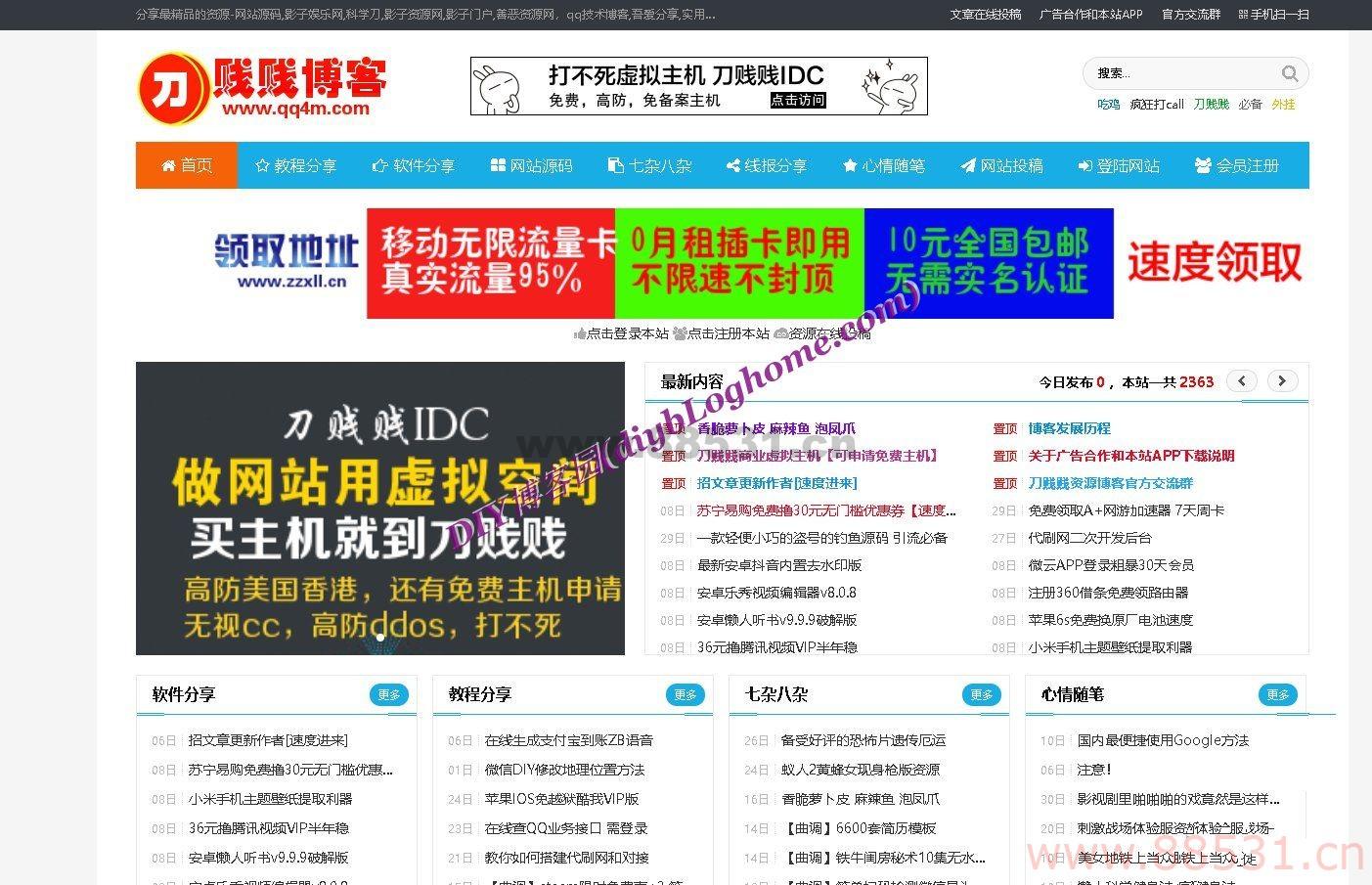Open pinned post 刀贱贱资源博客官方交流群
The image size is (1372, 885).
point(1111,483)
